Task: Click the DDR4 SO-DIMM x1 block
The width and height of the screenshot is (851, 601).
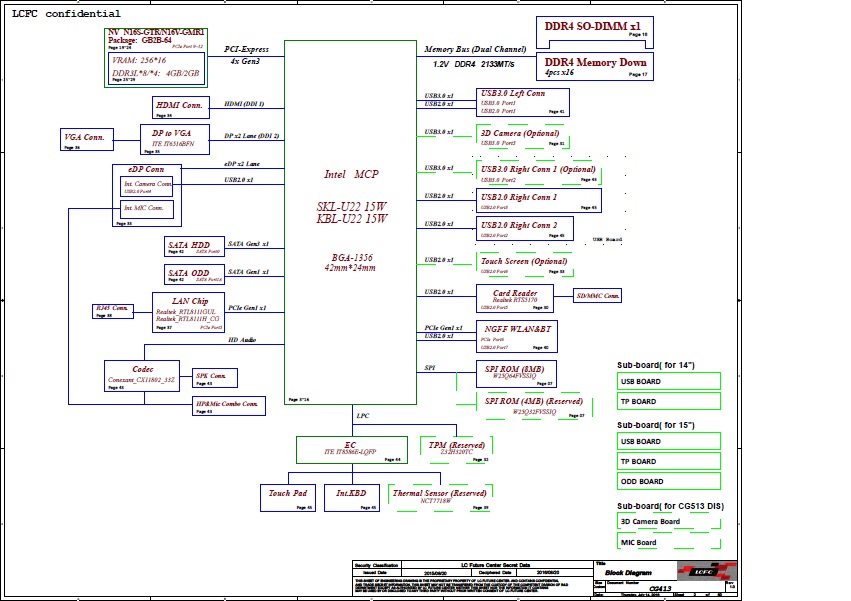Action: 594,28
